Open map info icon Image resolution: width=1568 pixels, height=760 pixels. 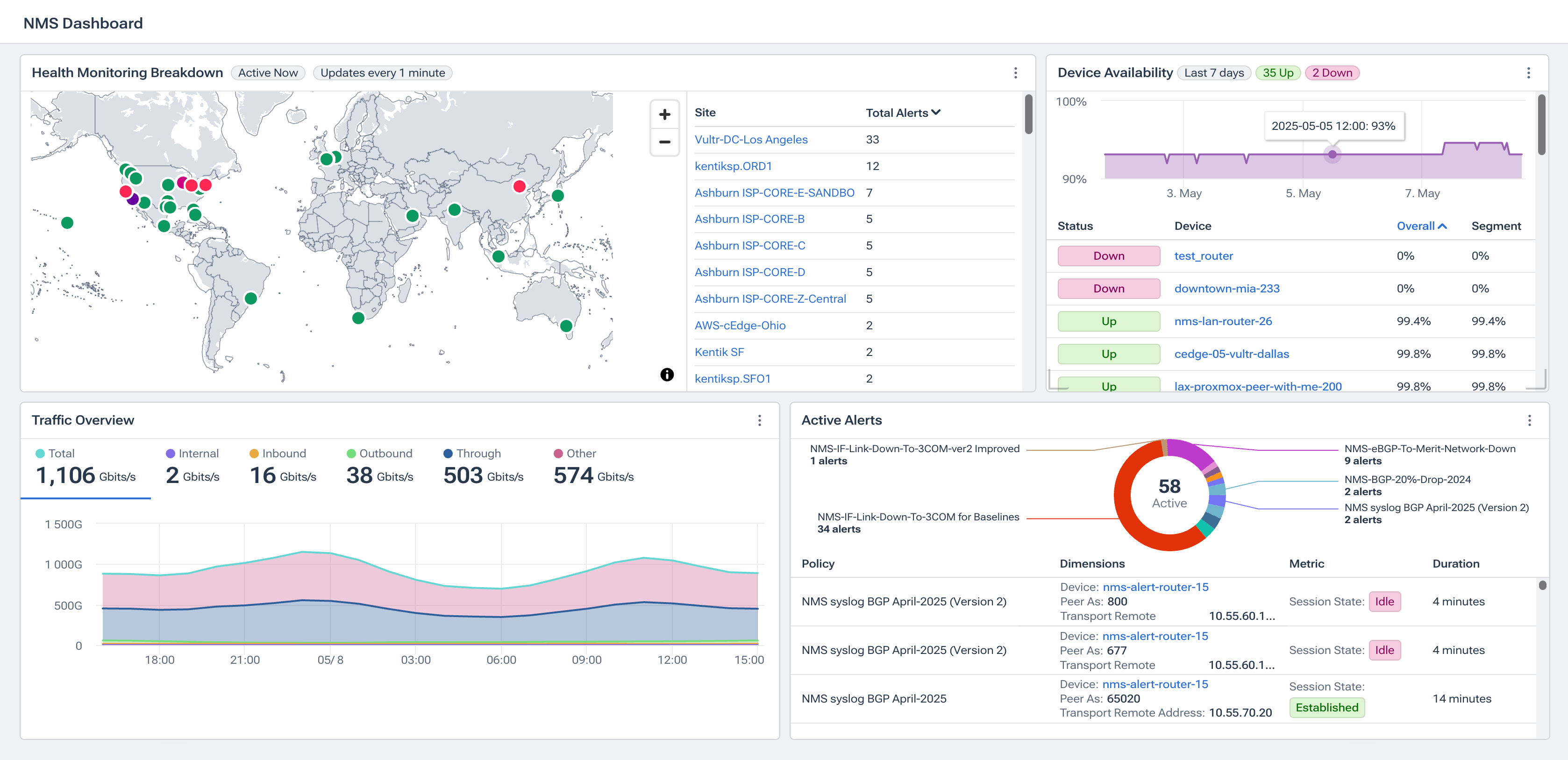click(x=667, y=374)
